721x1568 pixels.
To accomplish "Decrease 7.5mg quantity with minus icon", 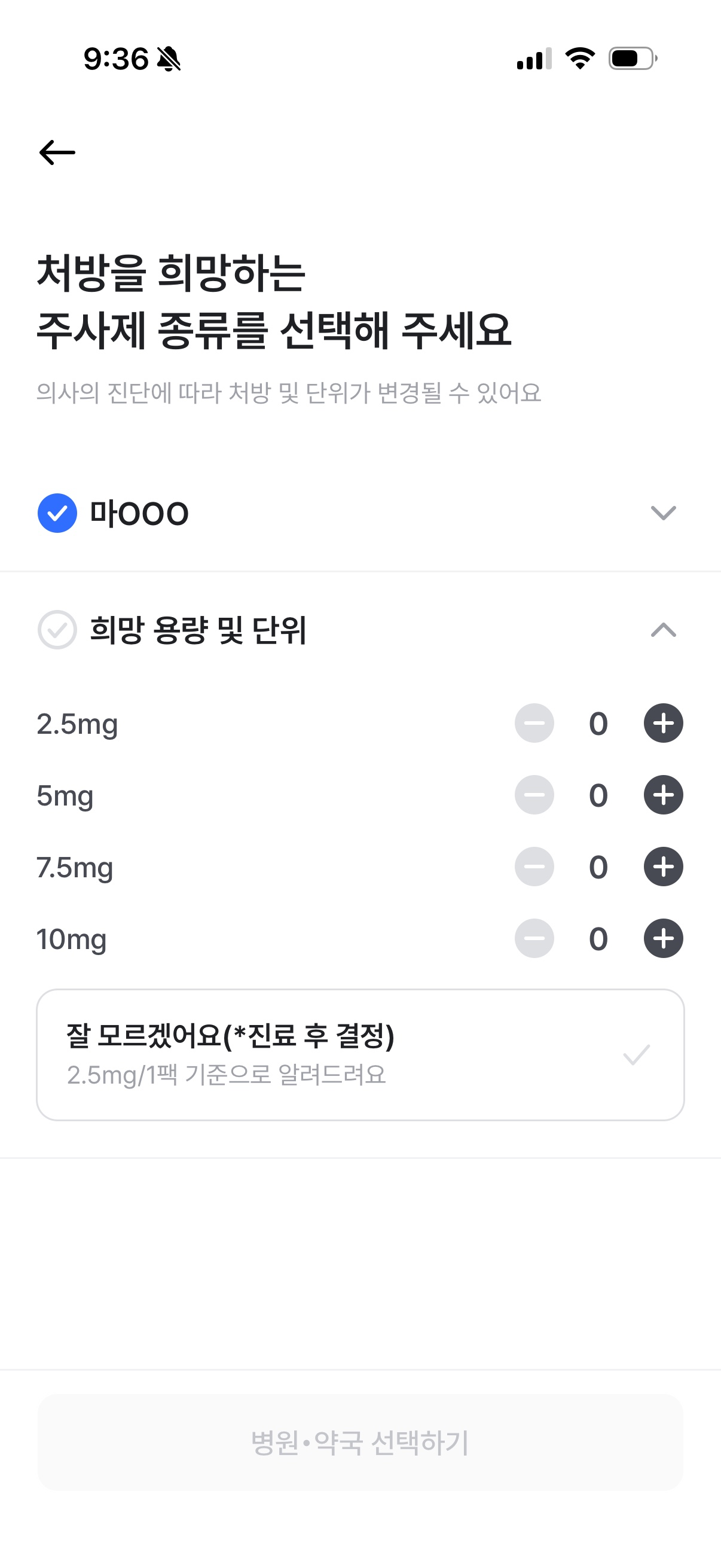I will click(534, 867).
